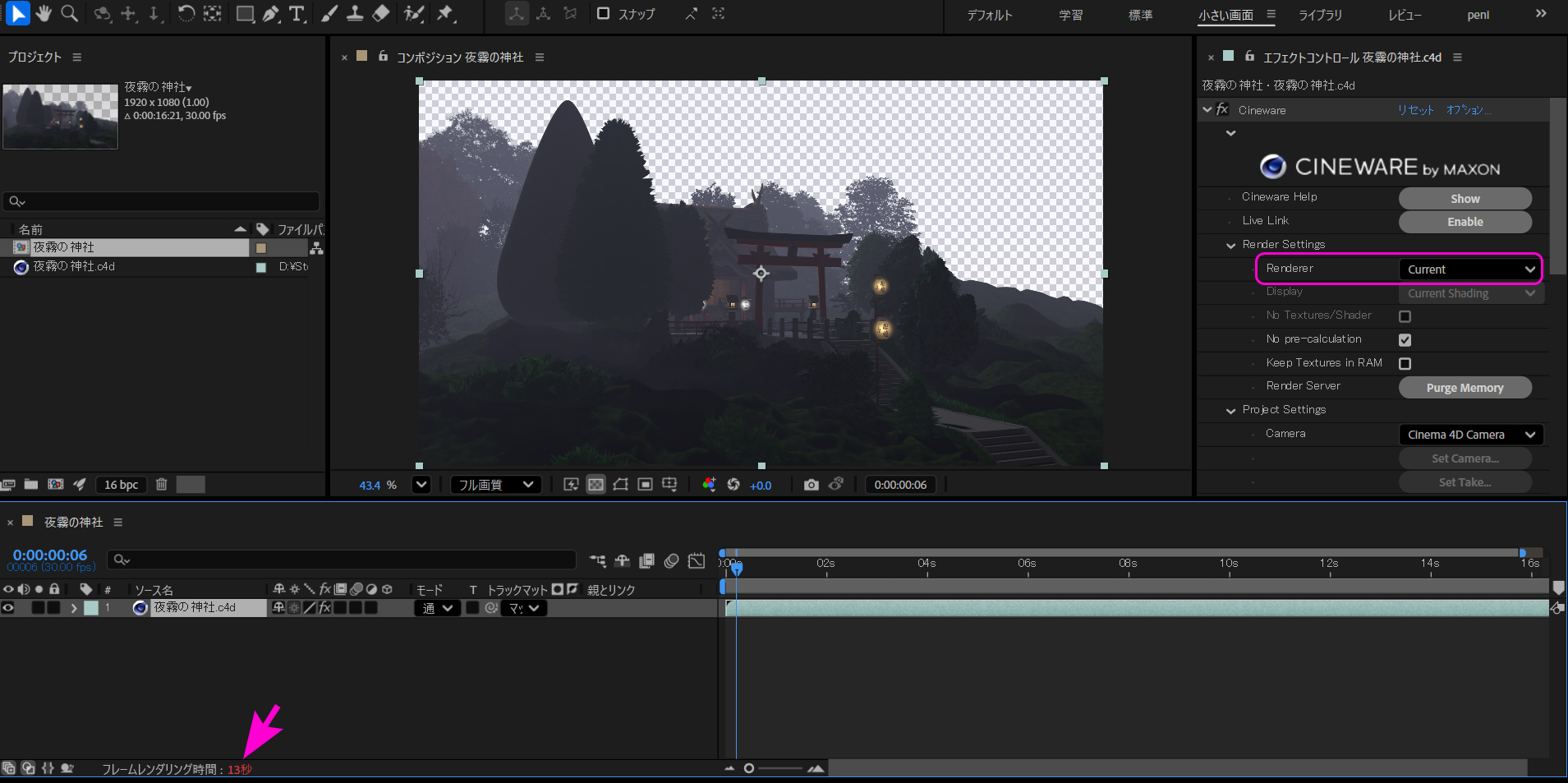
Task: Click the delete trash icon in Project panel
Action: point(162,485)
